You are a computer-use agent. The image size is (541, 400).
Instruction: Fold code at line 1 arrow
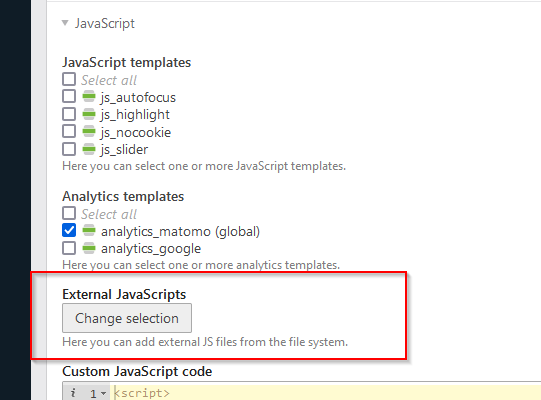click(104, 393)
